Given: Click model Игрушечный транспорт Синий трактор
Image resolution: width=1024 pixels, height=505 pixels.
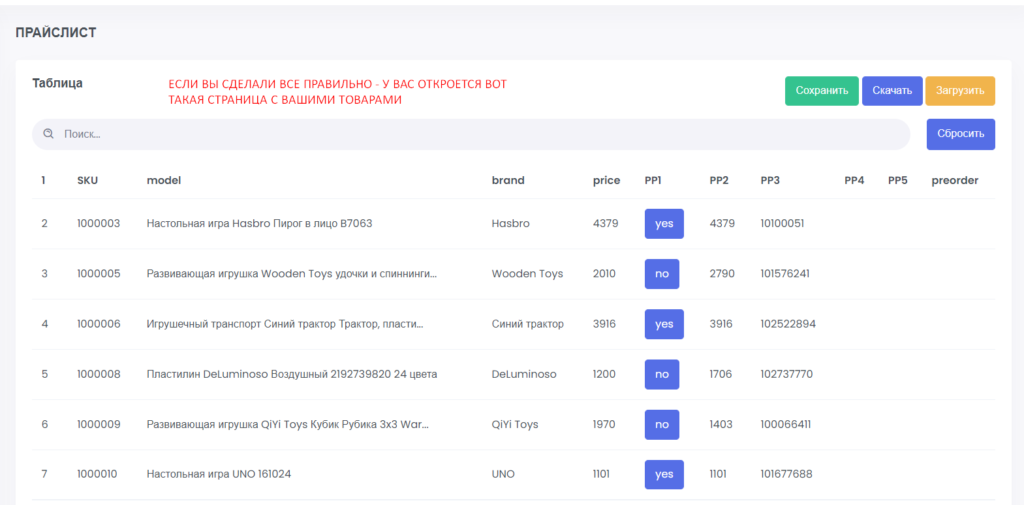Looking at the screenshot, I should coord(285,324).
